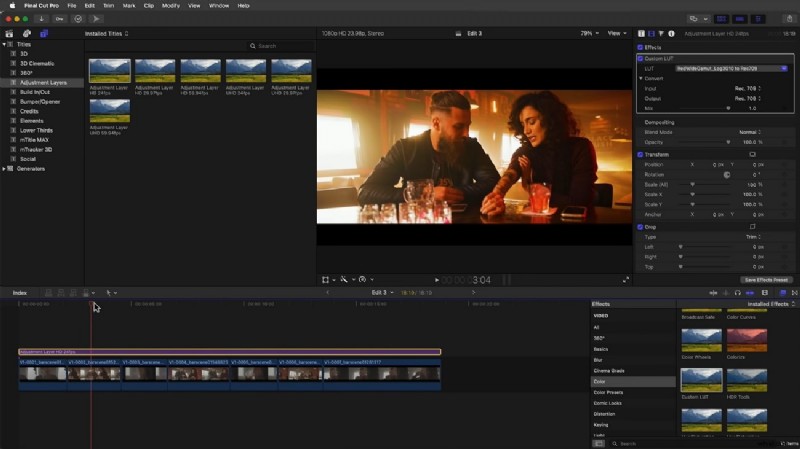Open the Video inspector tab icon
The image size is (800, 449).
pyautogui.click(x=652, y=34)
